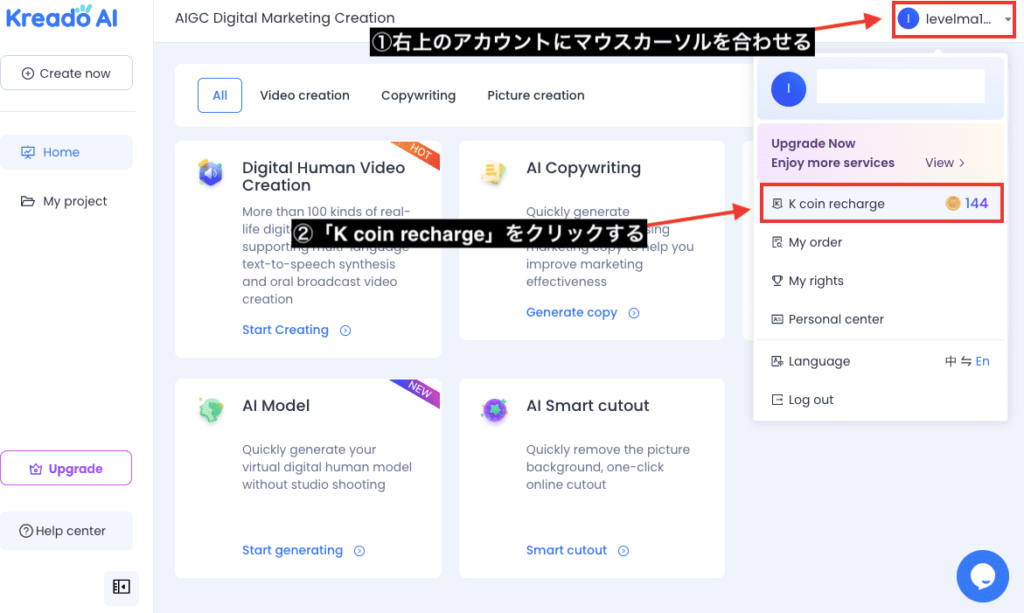Open the Home sidebar item
Screen dimensions: 1024x613
pyautogui.click(x=67, y=152)
